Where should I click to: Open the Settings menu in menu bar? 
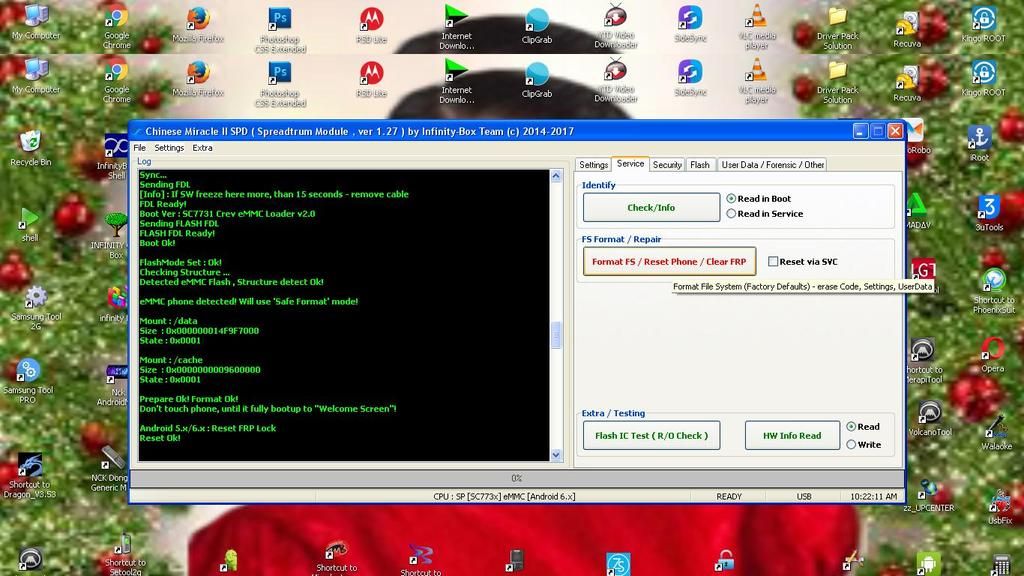169,148
